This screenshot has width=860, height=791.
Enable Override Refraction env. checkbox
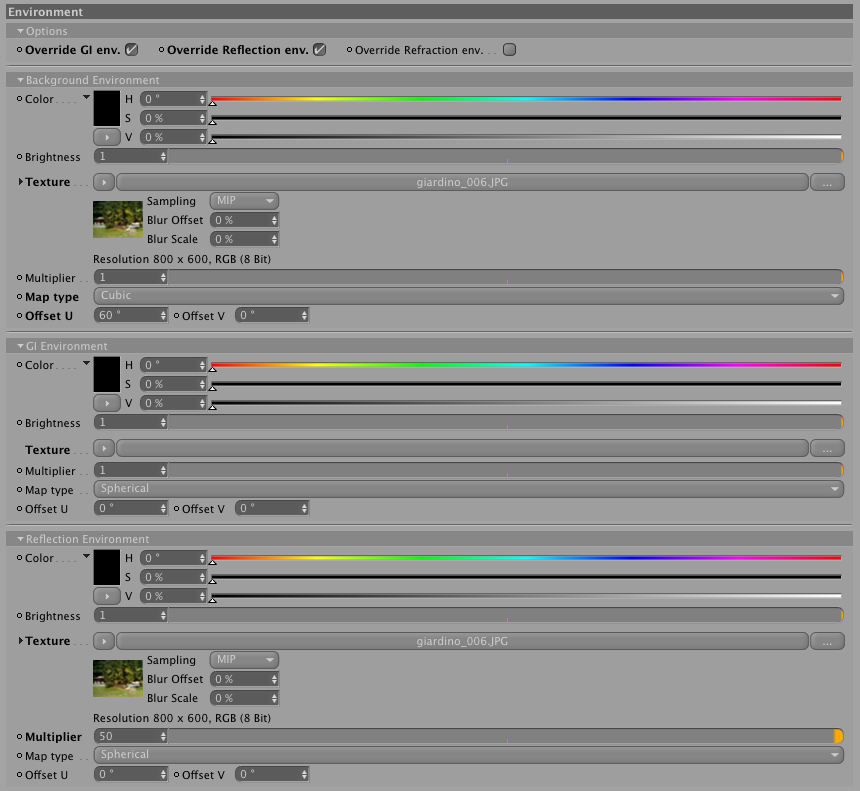coord(510,50)
